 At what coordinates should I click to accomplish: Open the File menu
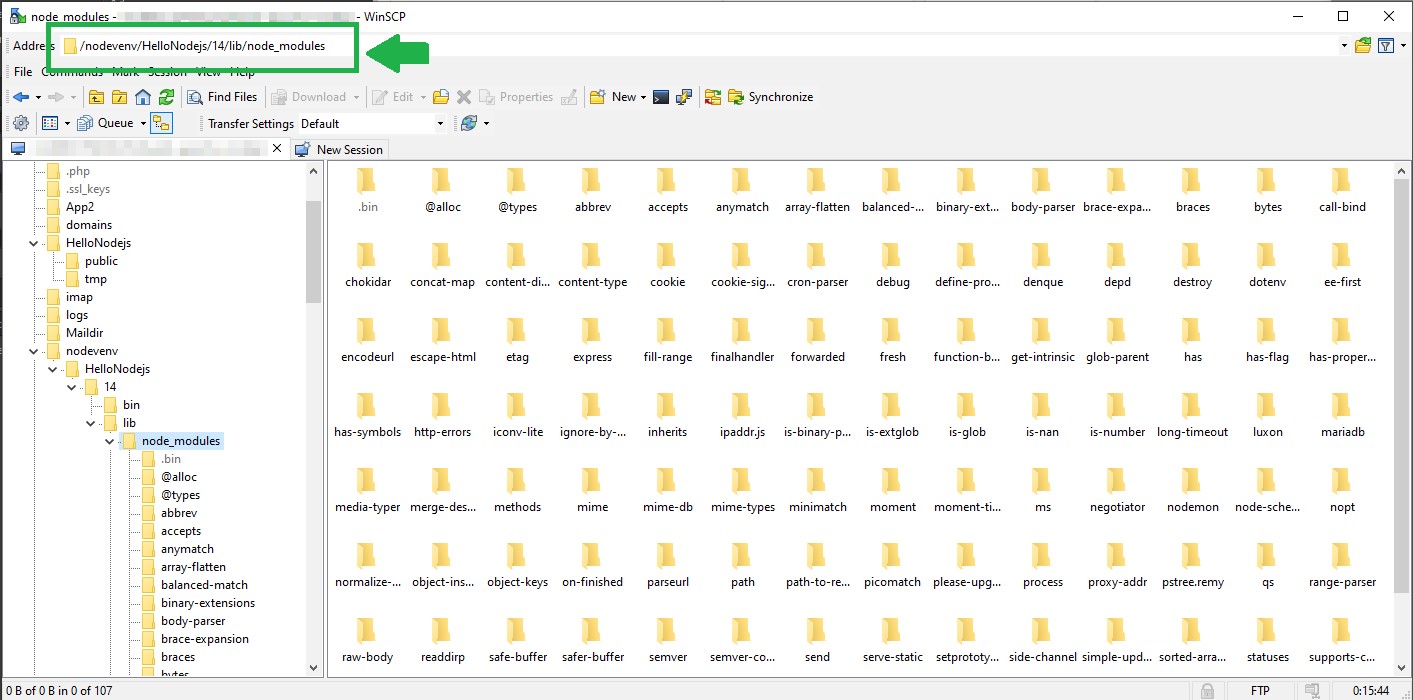(23, 72)
